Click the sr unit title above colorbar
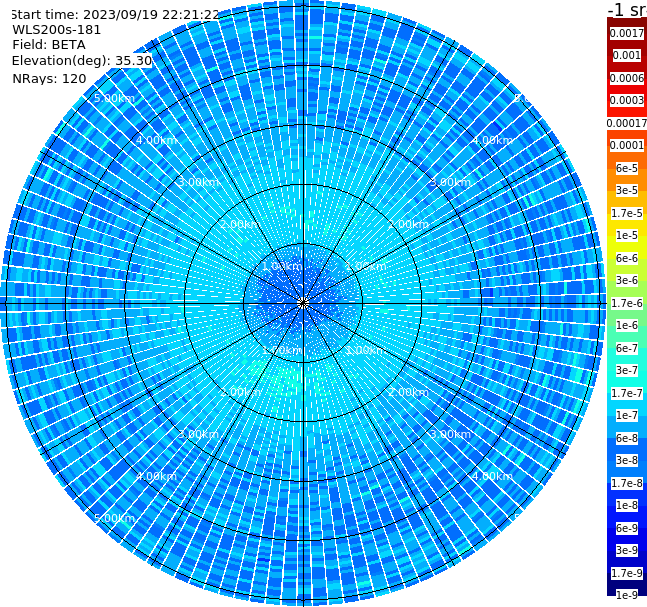The image size is (647, 607). click(x=627, y=9)
